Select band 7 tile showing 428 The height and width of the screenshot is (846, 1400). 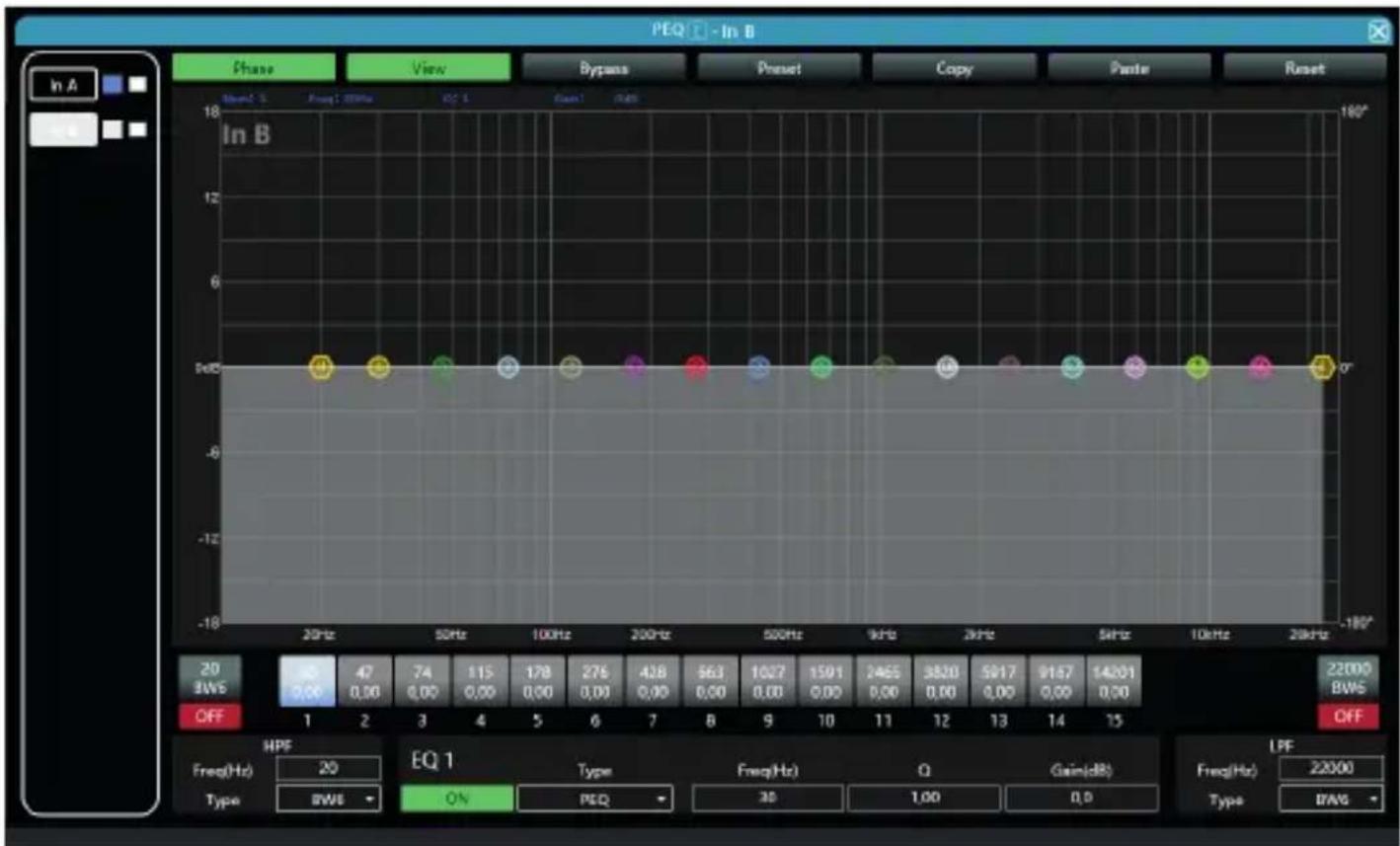coord(653,681)
